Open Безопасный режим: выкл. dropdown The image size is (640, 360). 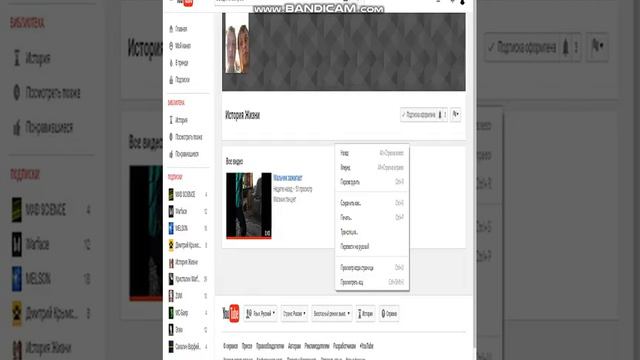coord(331,313)
